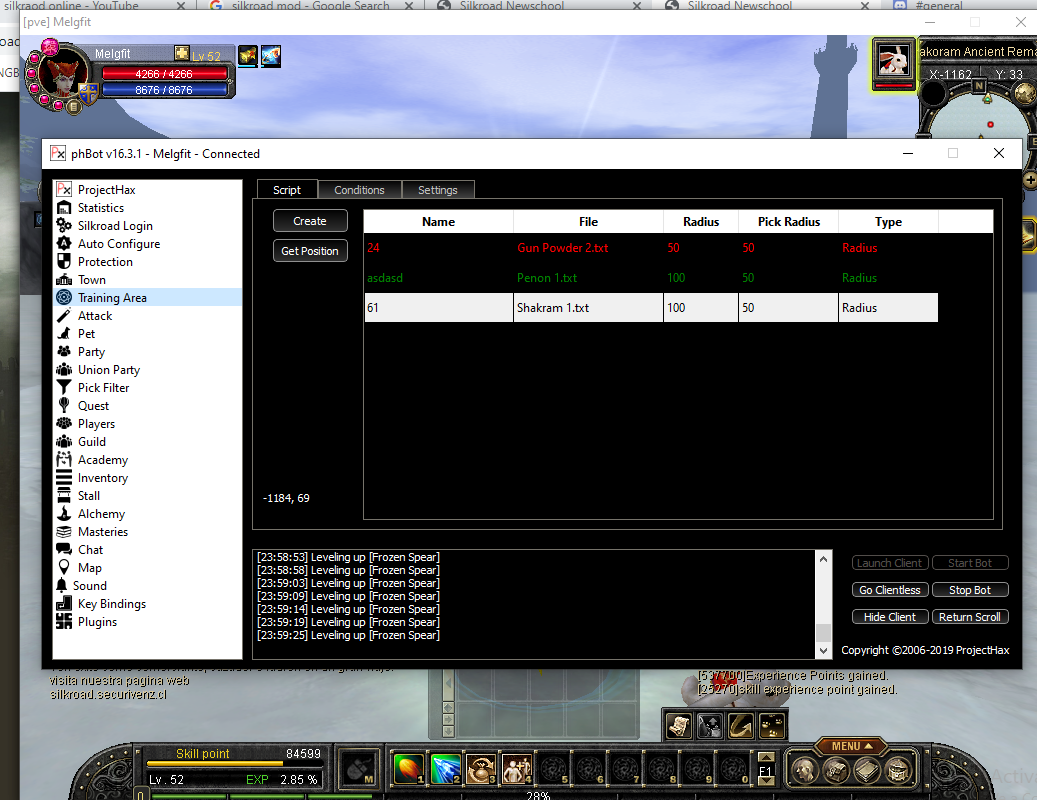1037x800 pixels.
Task: Open the Sound settings in sidebar
Action: coord(89,586)
